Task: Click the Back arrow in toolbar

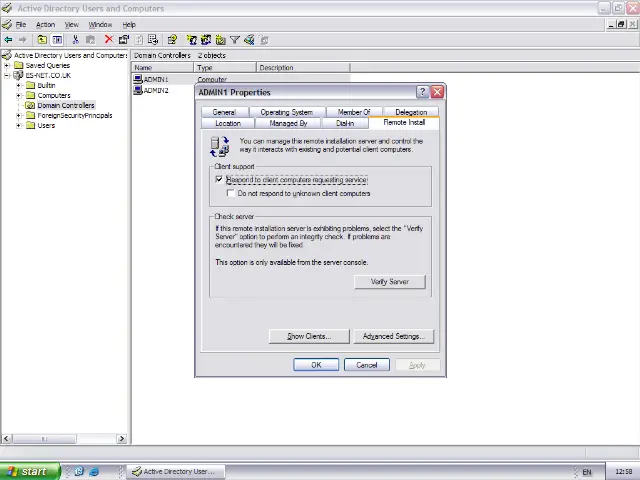Action: (9, 40)
